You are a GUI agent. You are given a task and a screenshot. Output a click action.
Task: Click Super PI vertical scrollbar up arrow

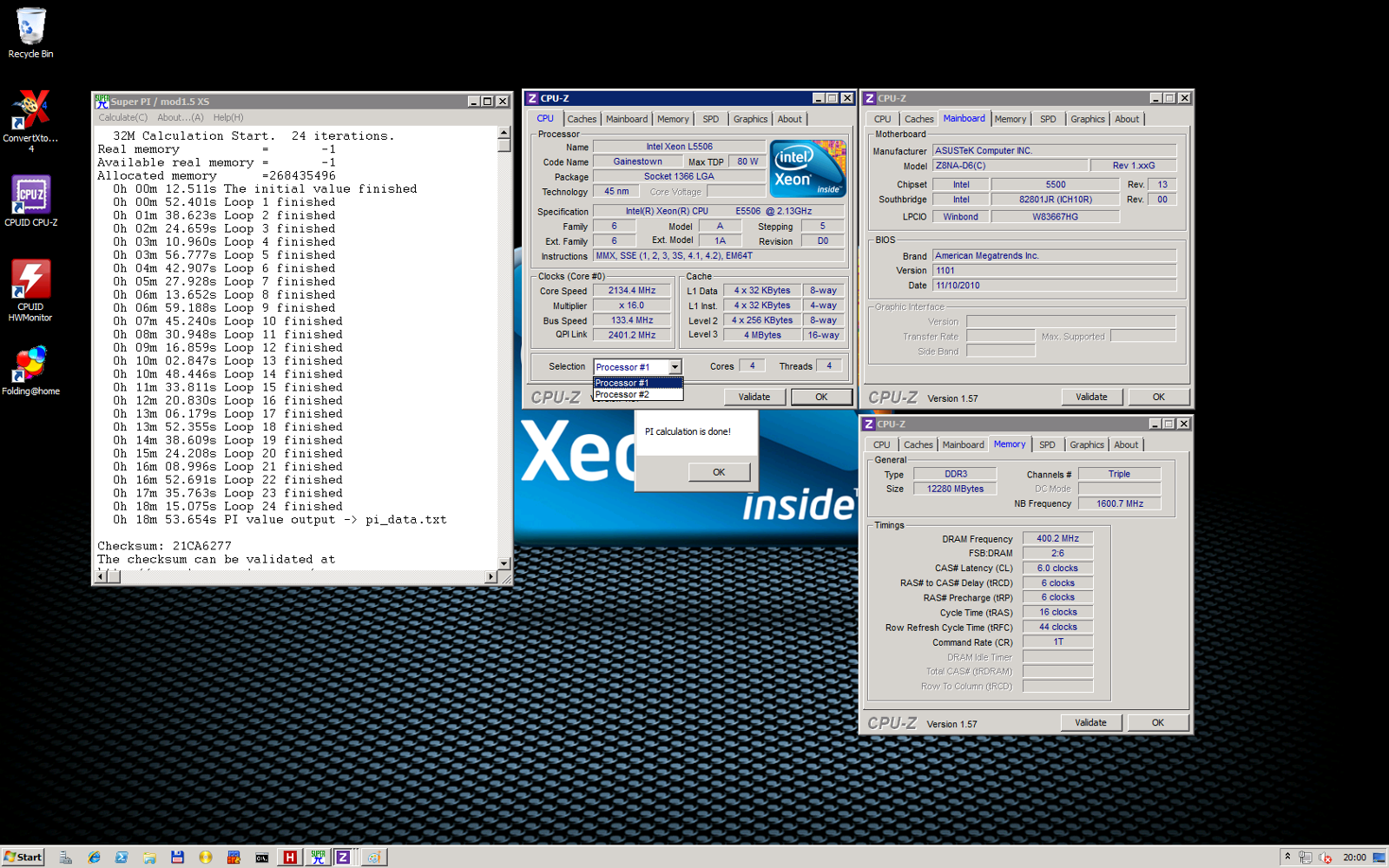[504, 133]
